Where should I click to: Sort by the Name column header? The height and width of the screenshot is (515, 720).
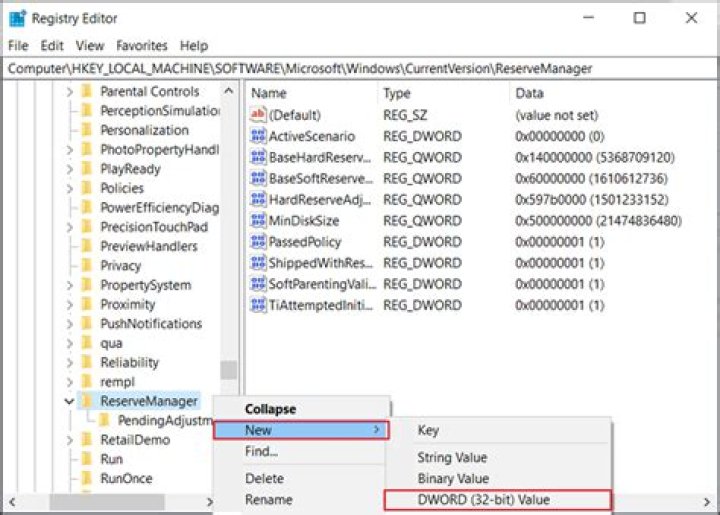click(269, 93)
